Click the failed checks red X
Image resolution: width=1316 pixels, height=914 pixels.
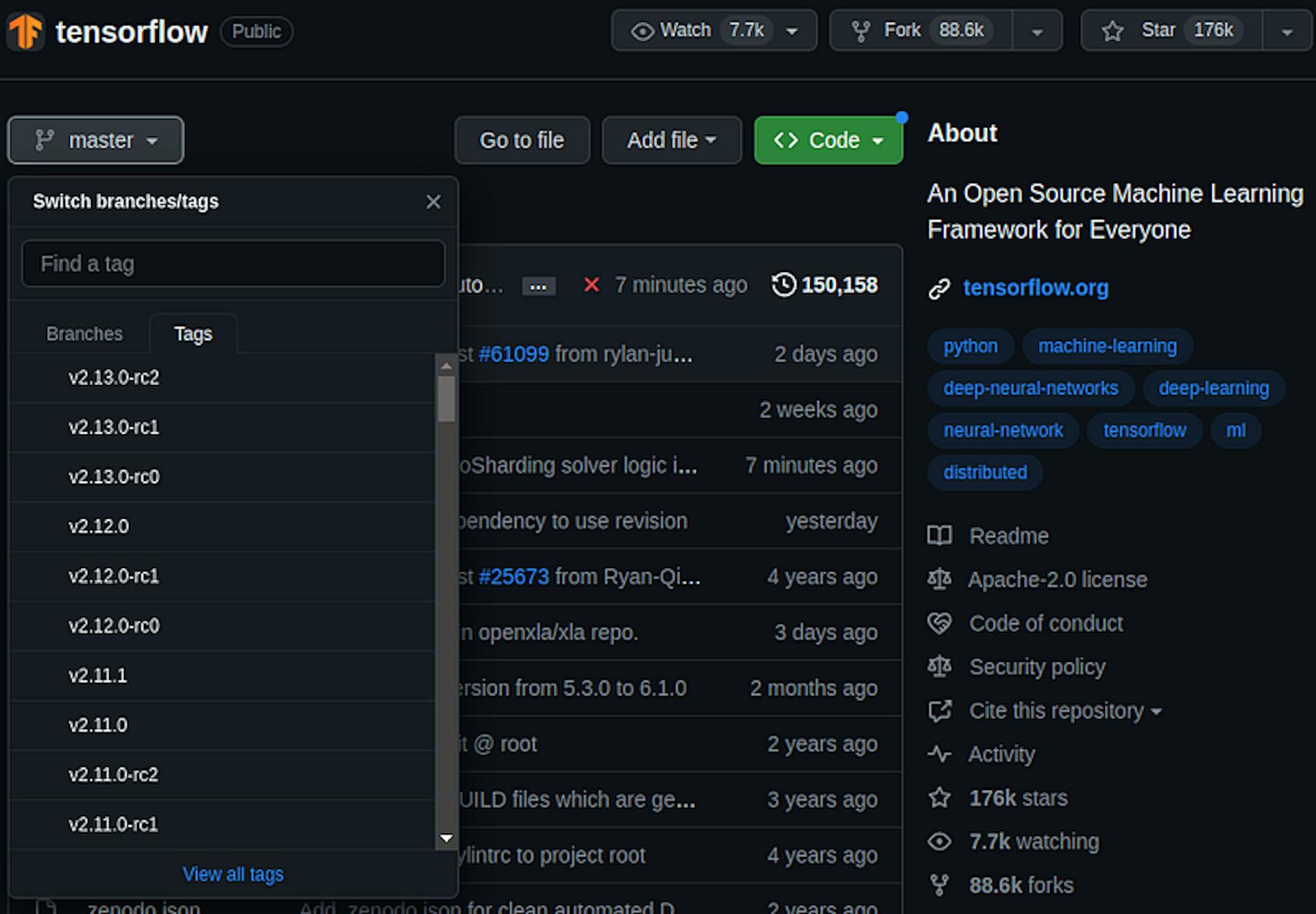(591, 285)
